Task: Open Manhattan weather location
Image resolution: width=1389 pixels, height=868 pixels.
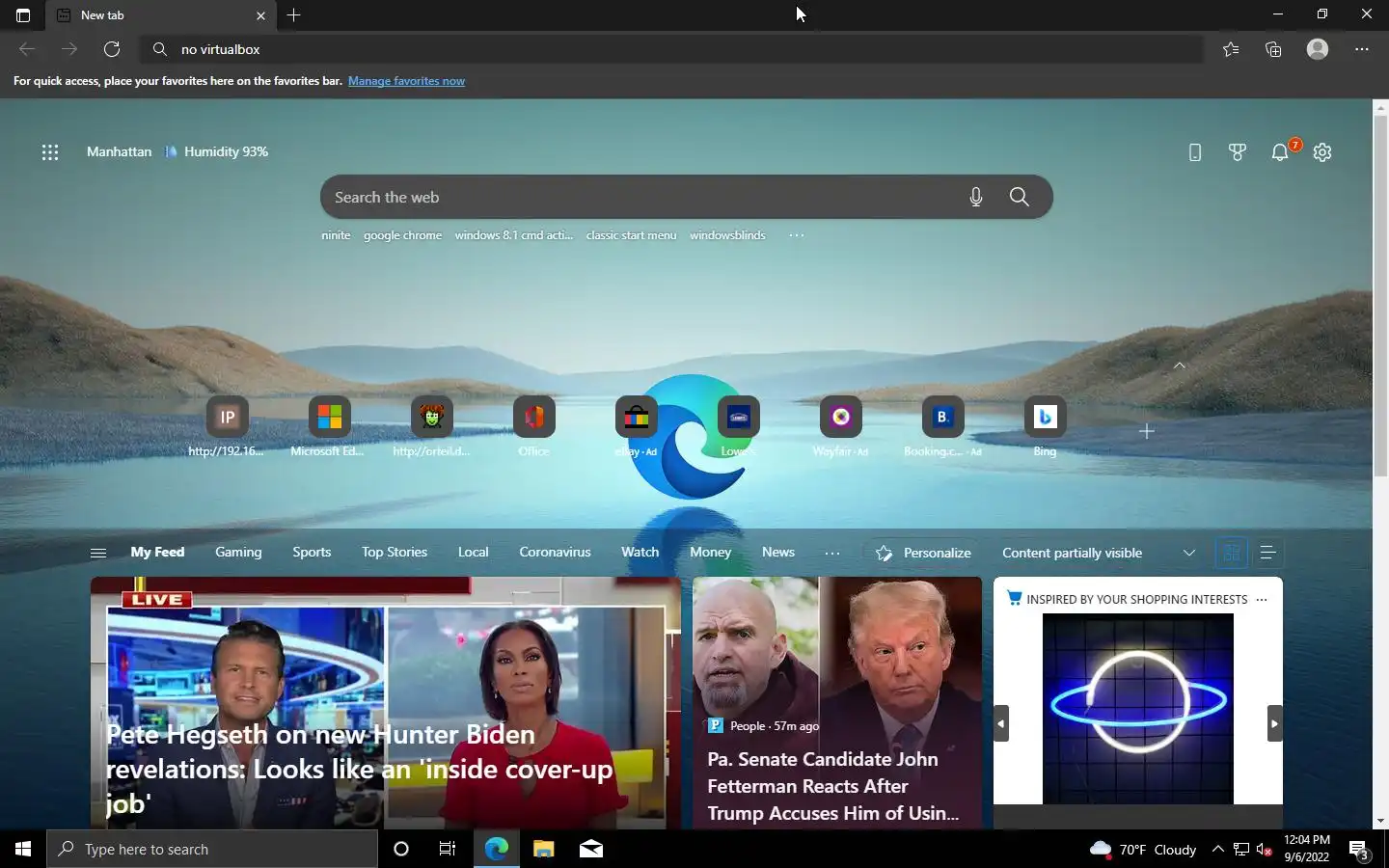Action: [x=119, y=151]
